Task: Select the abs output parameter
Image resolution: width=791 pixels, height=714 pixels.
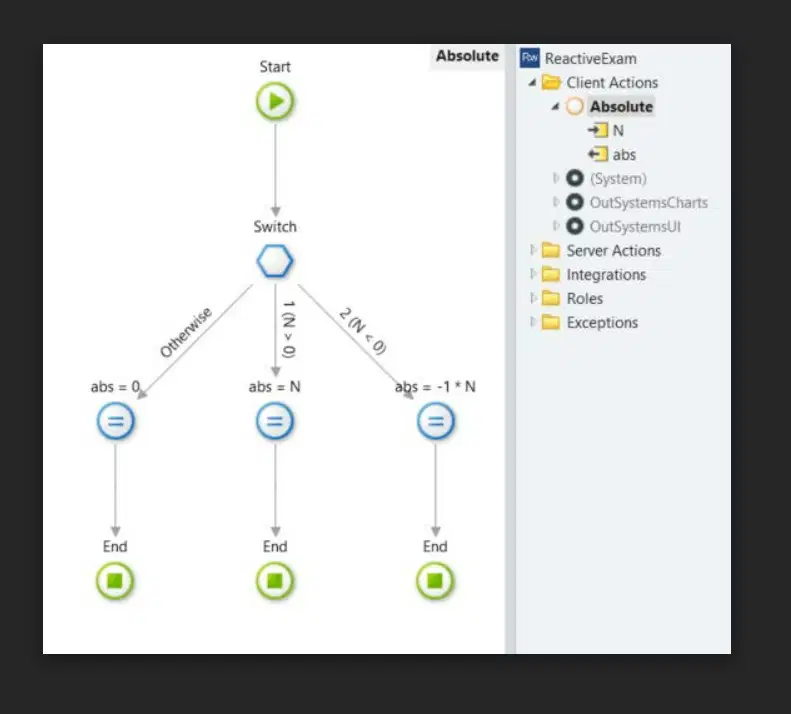Action: click(x=612, y=154)
